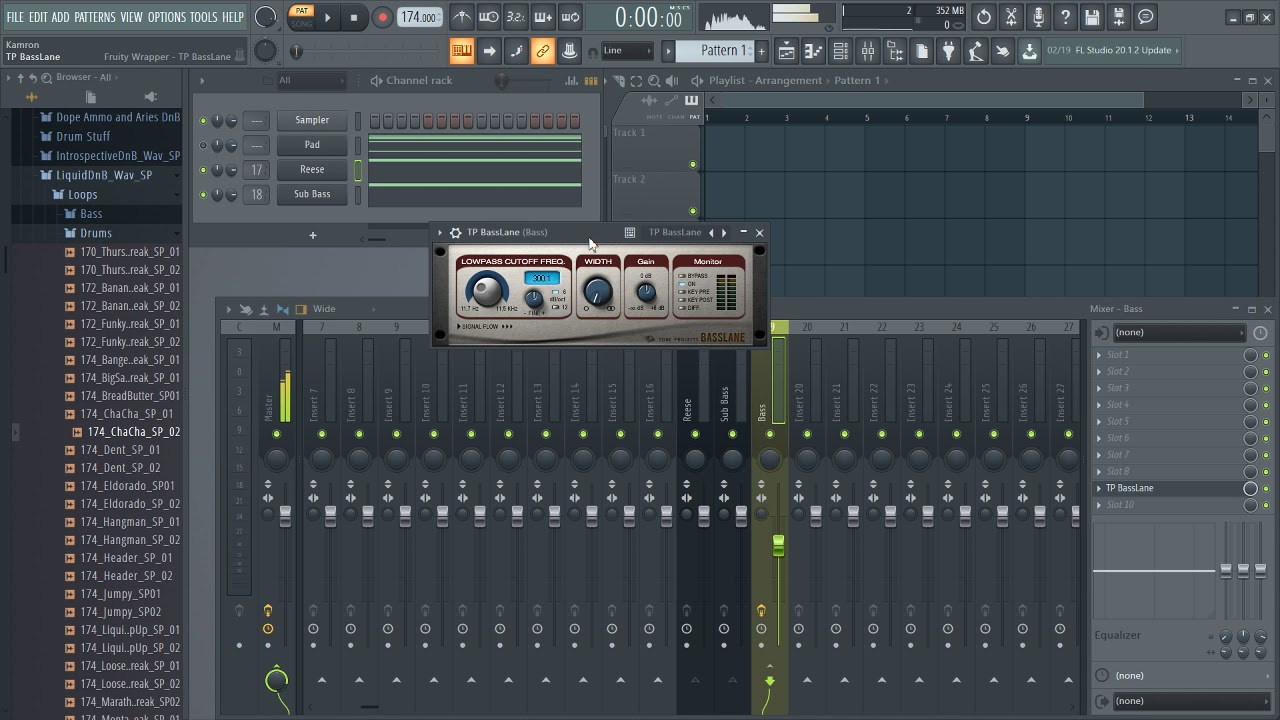
Task: Start playback with the Play button
Action: pyautogui.click(x=327, y=17)
